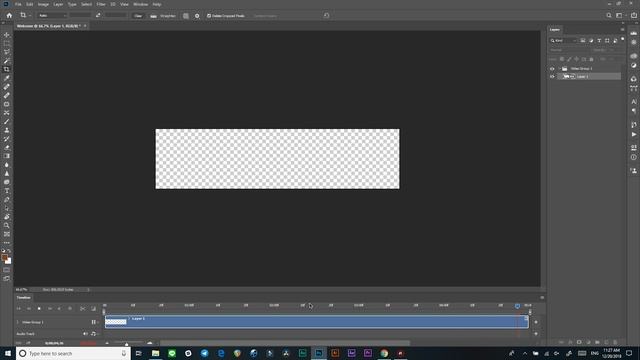
Task: Select the Rectangular Marquee tool
Action: 7,43
